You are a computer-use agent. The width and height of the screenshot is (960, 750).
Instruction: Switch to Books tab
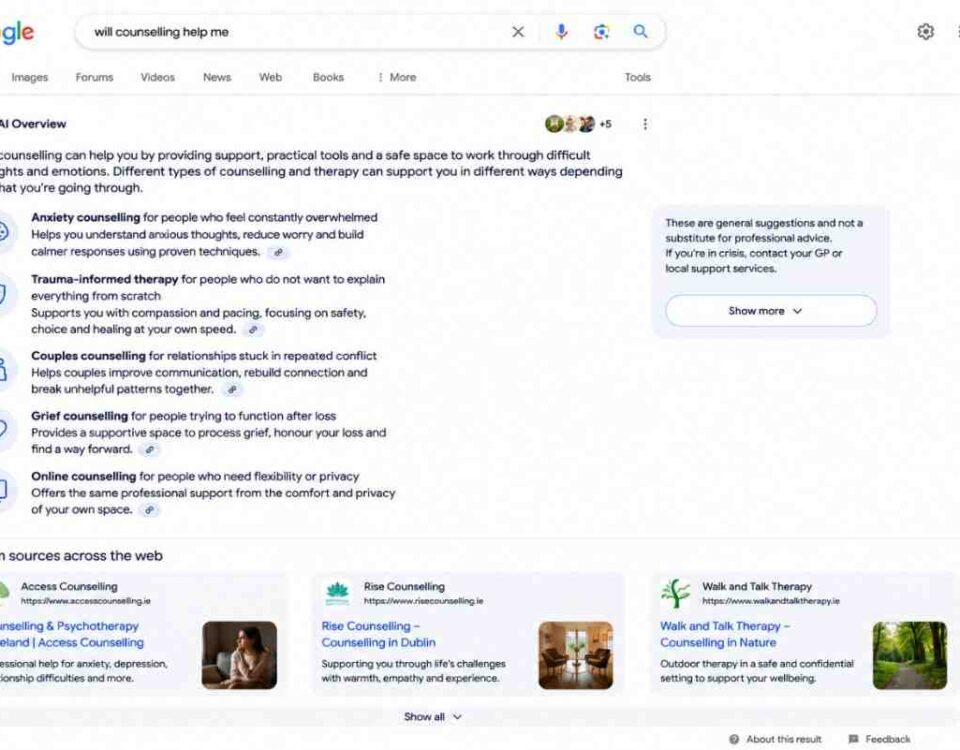pyautogui.click(x=328, y=77)
